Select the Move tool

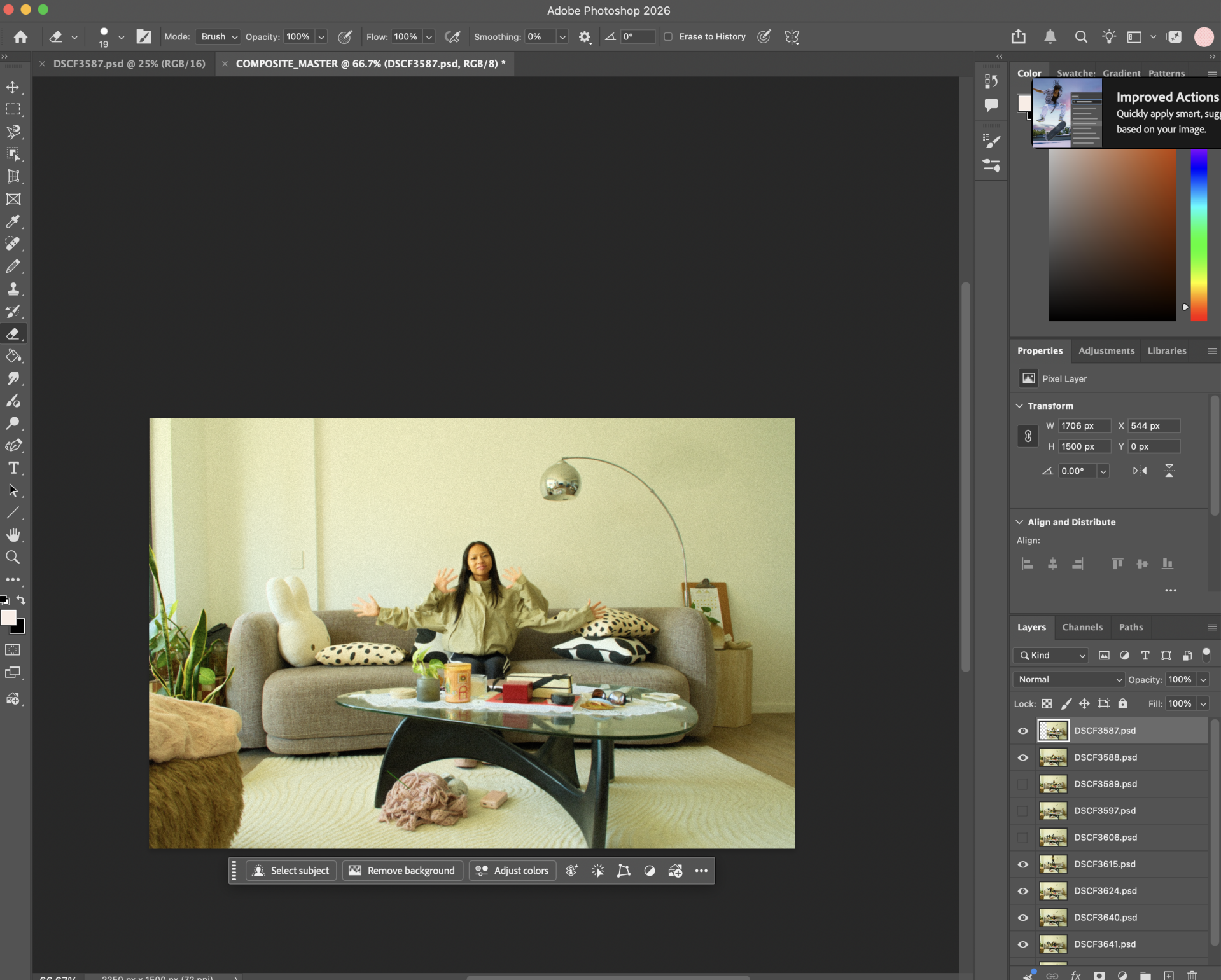tap(13, 87)
